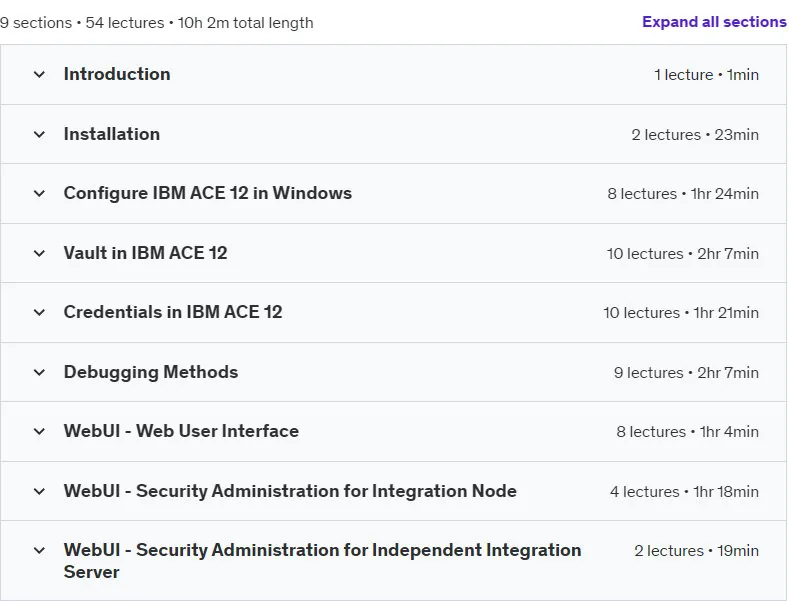Screen dimensions: 789x601
Task: Expand Configure IBM ACE 12 in Windows chevron
Action: tap(39, 193)
